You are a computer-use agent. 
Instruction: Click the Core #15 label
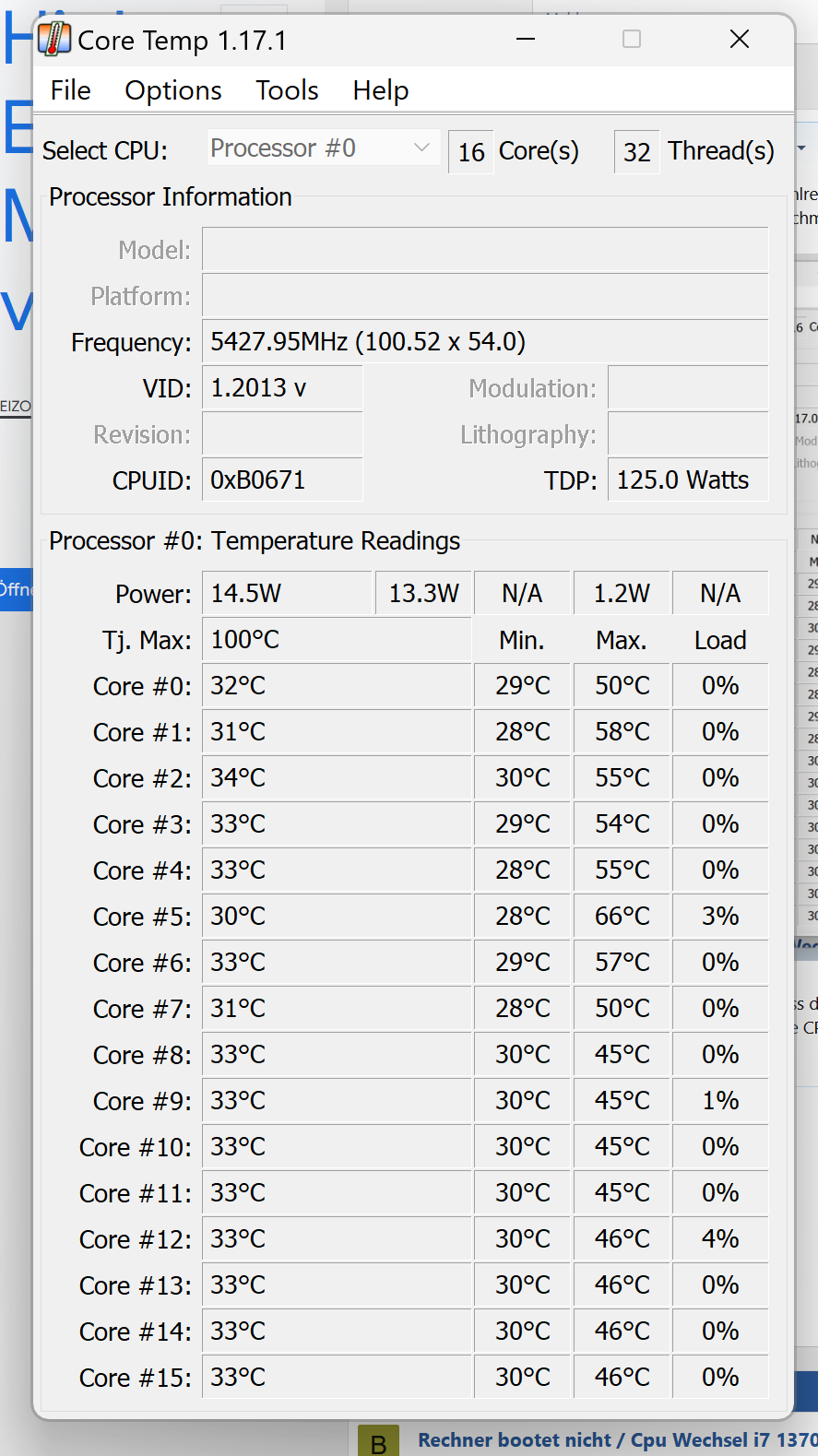tap(136, 1379)
